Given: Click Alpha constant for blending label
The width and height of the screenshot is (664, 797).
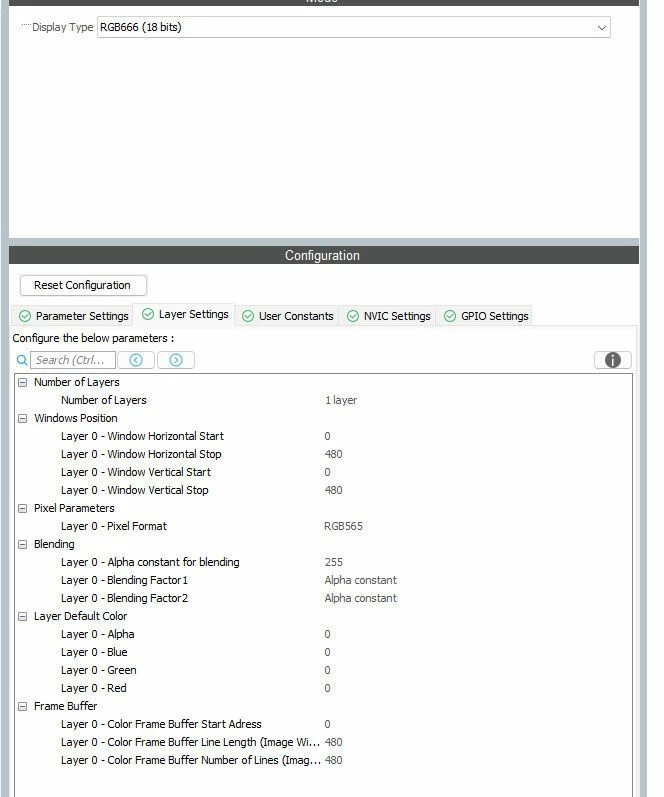Looking at the screenshot, I should 150,562.
